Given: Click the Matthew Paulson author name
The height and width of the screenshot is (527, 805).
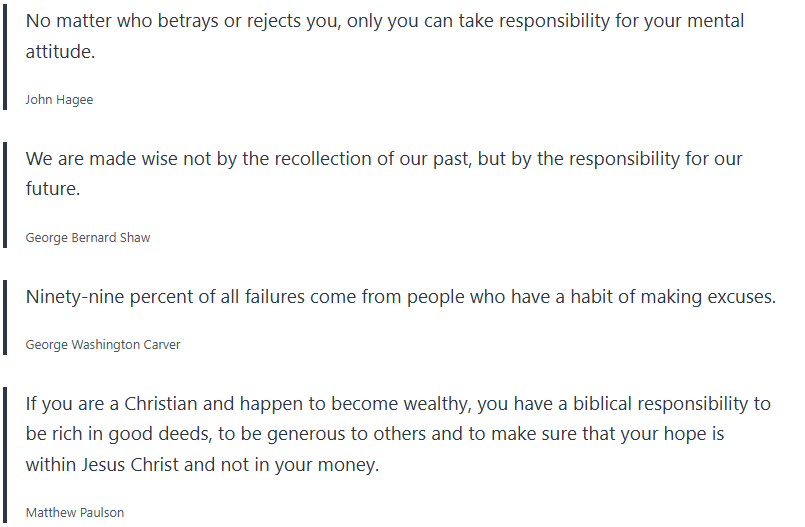Looking at the screenshot, I should (75, 513).
